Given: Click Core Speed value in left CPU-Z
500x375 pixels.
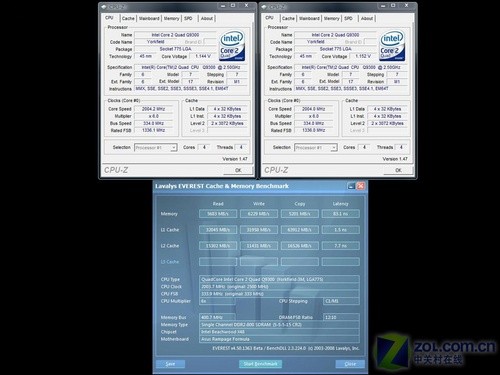Looking at the screenshot, I should pyautogui.click(x=153, y=109).
